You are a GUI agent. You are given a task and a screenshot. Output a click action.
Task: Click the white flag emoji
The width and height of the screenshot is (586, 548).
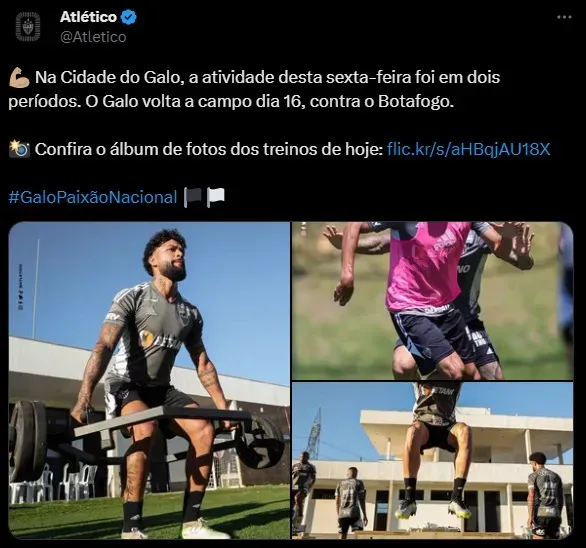(216, 197)
